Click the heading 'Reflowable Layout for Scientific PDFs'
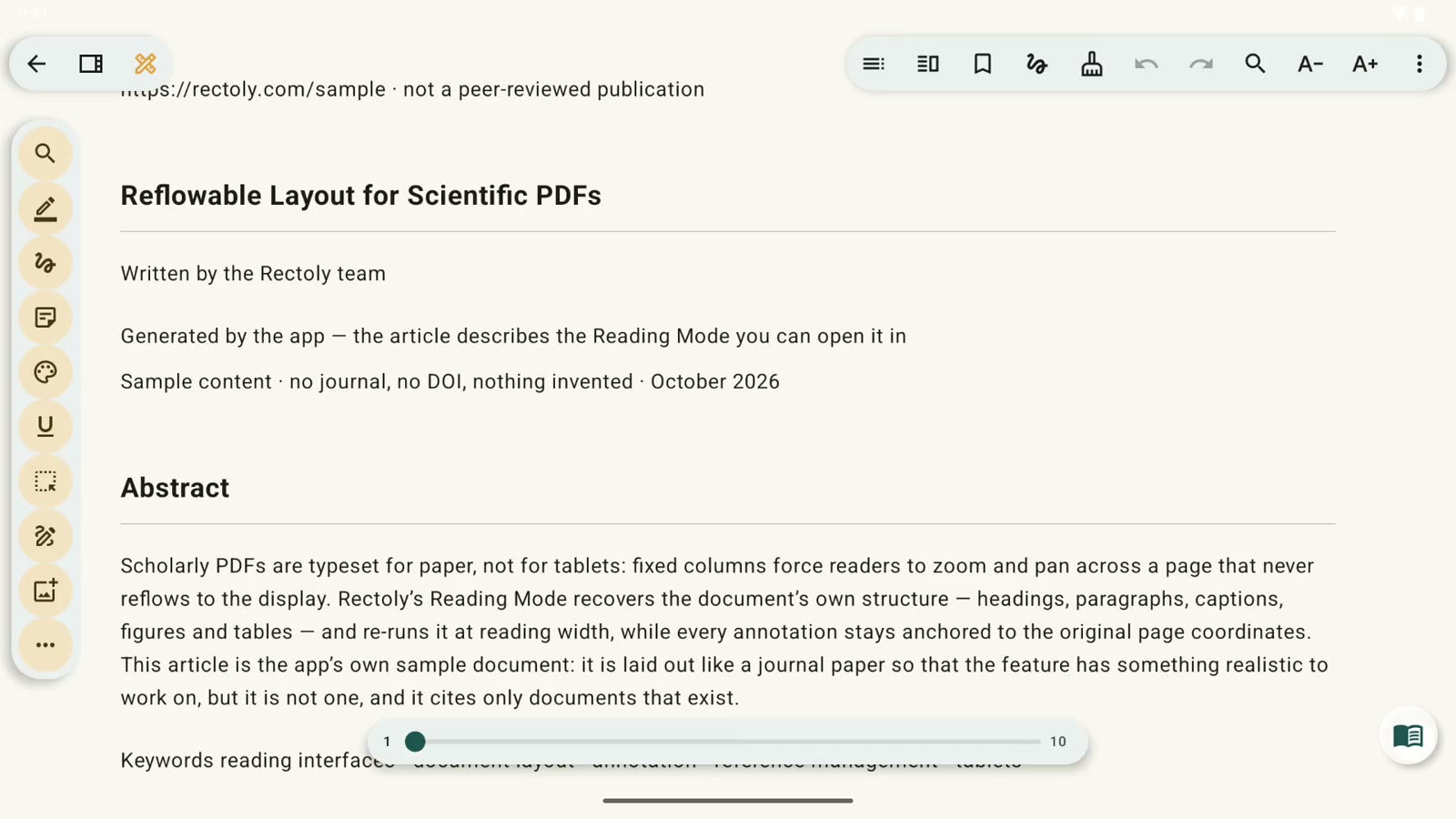This screenshot has height=819, width=1456. tap(360, 196)
